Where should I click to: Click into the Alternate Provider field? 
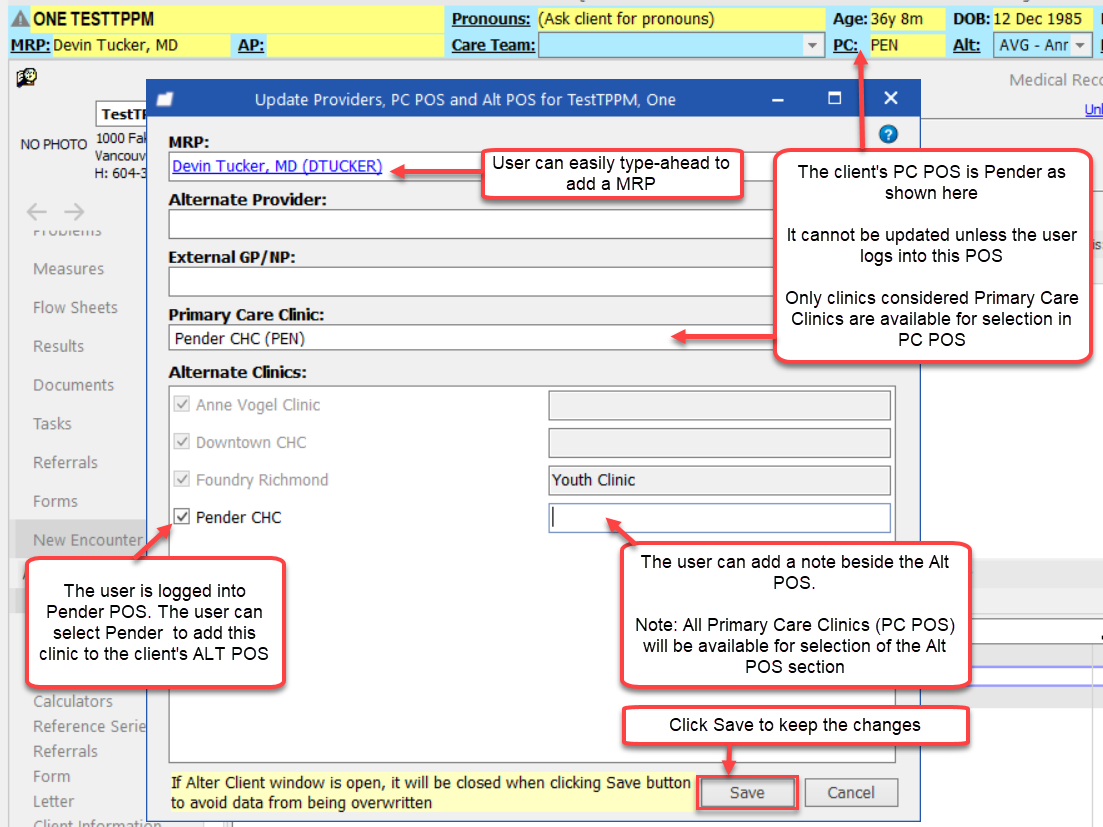pyautogui.click(x=471, y=225)
